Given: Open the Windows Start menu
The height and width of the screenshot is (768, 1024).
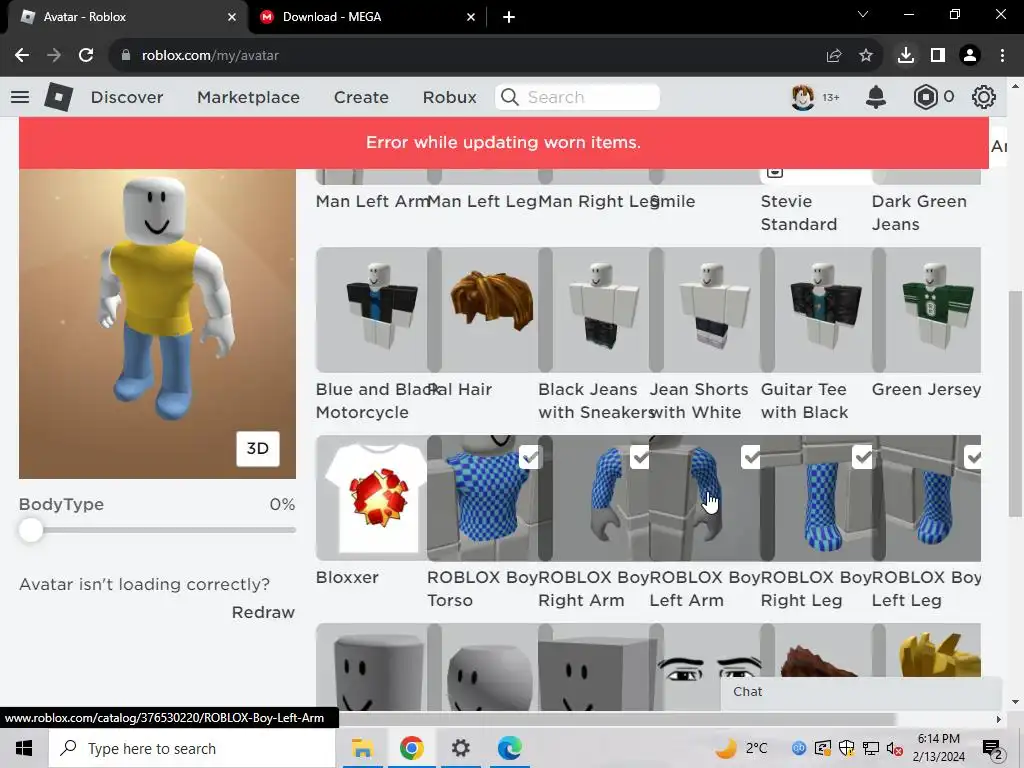Looking at the screenshot, I should 24,748.
